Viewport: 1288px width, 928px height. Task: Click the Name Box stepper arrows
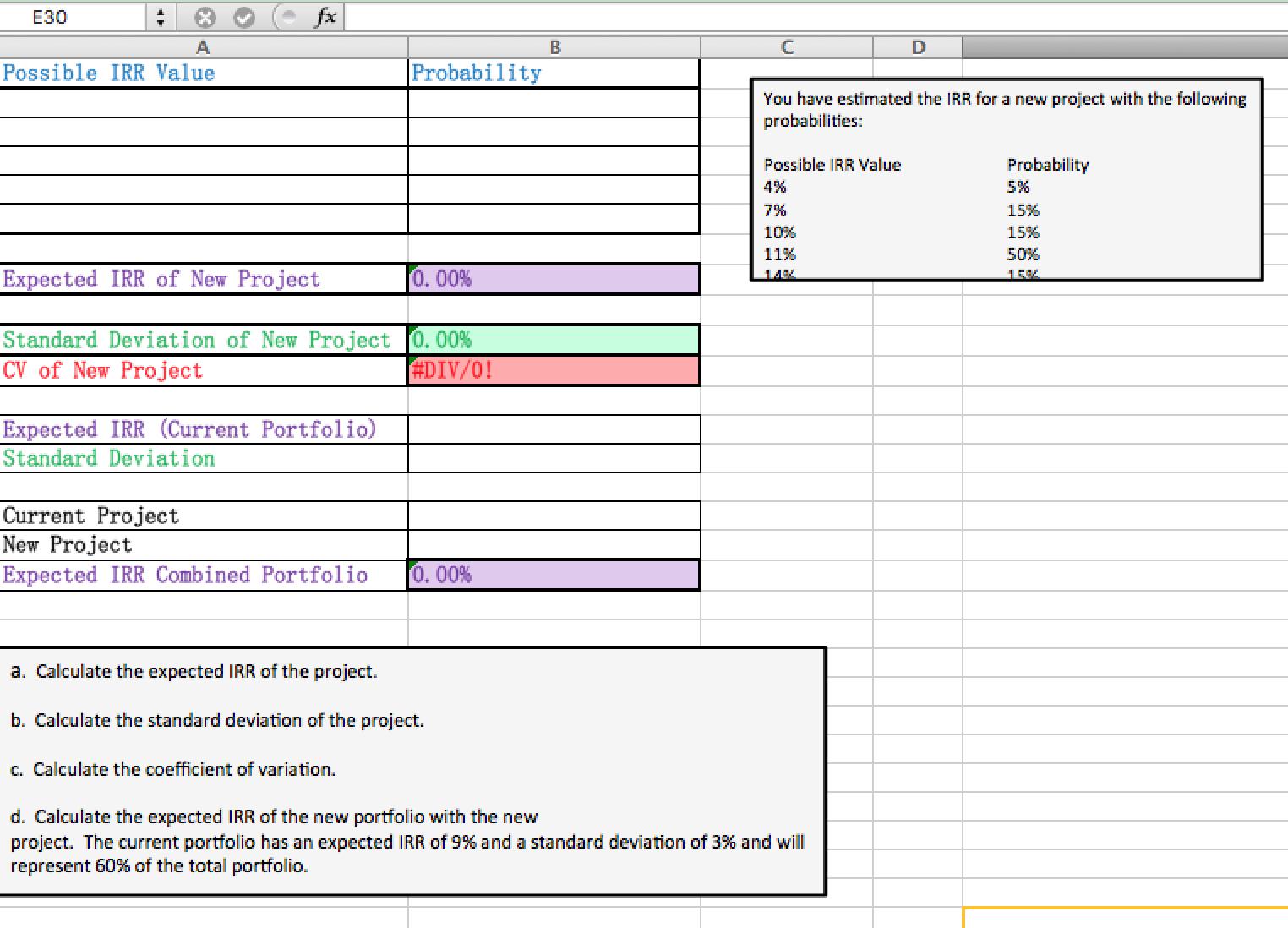coord(160,16)
